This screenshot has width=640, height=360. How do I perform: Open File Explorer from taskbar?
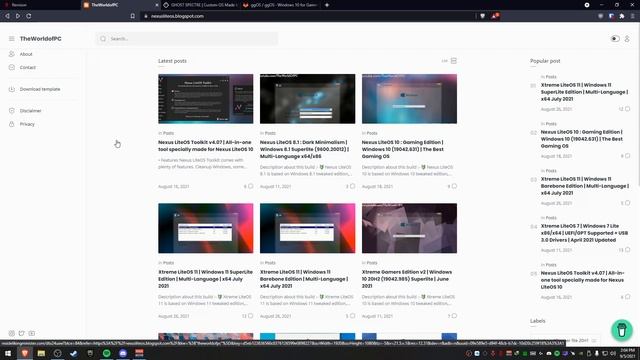point(41,353)
